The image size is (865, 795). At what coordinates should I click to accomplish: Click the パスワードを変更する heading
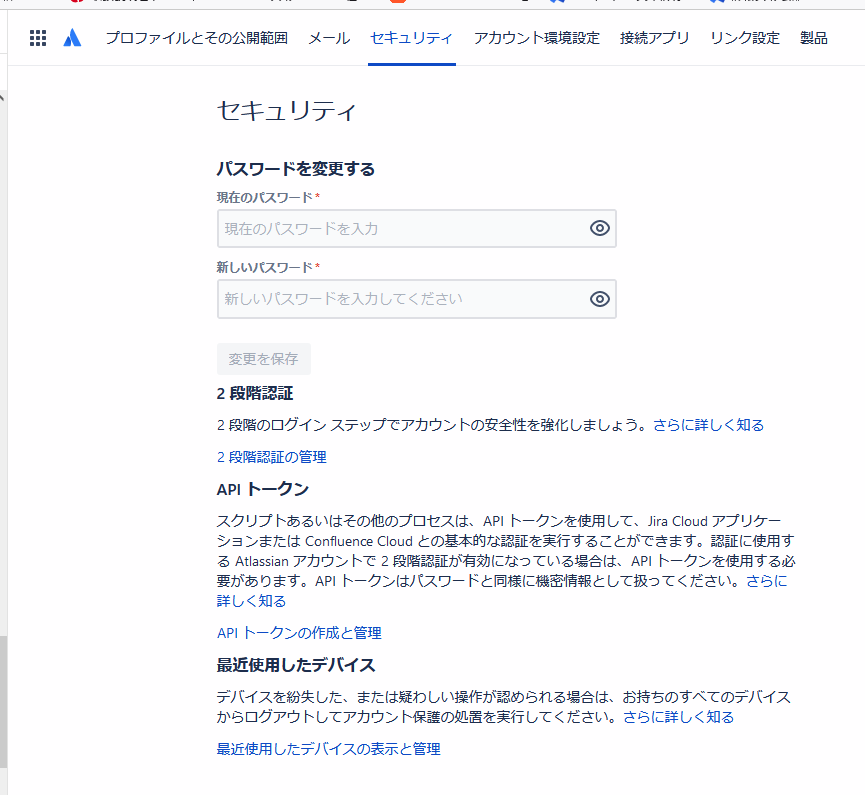[x=296, y=169]
